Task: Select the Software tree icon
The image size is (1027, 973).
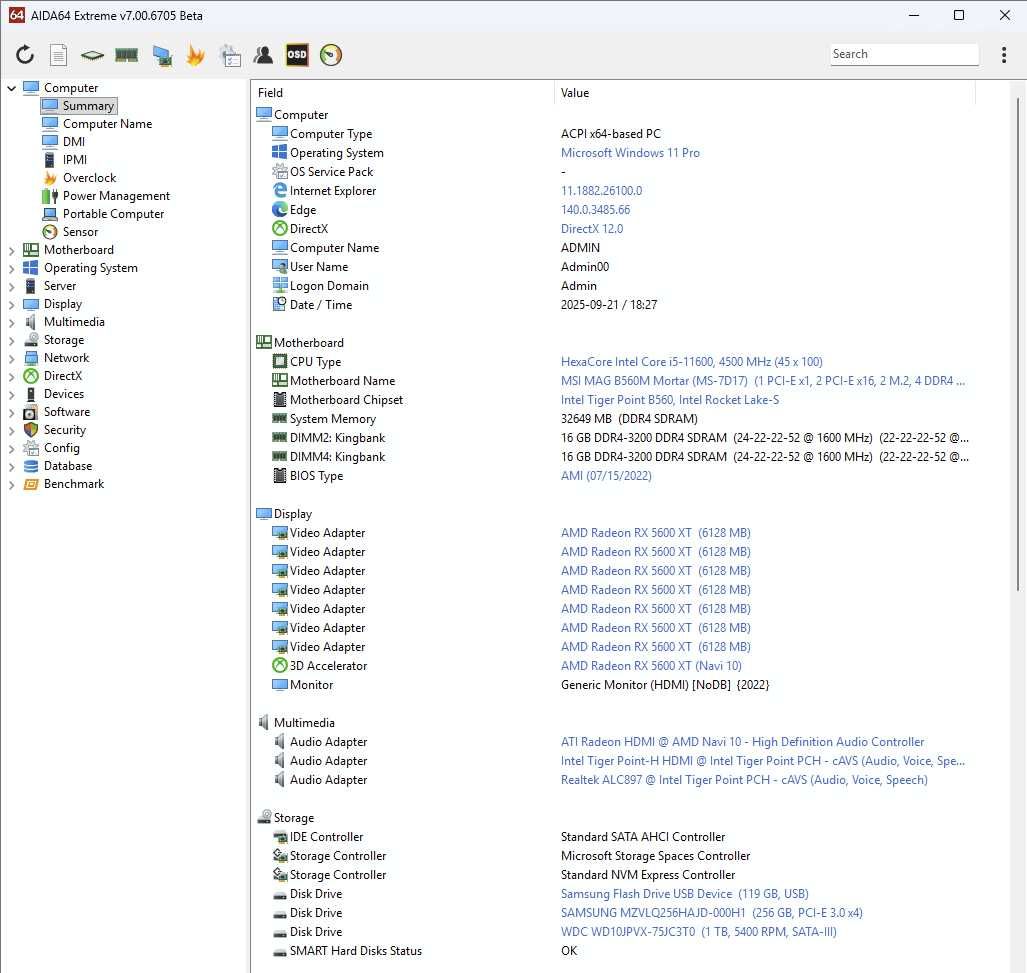Action: pyautogui.click(x=31, y=412)
